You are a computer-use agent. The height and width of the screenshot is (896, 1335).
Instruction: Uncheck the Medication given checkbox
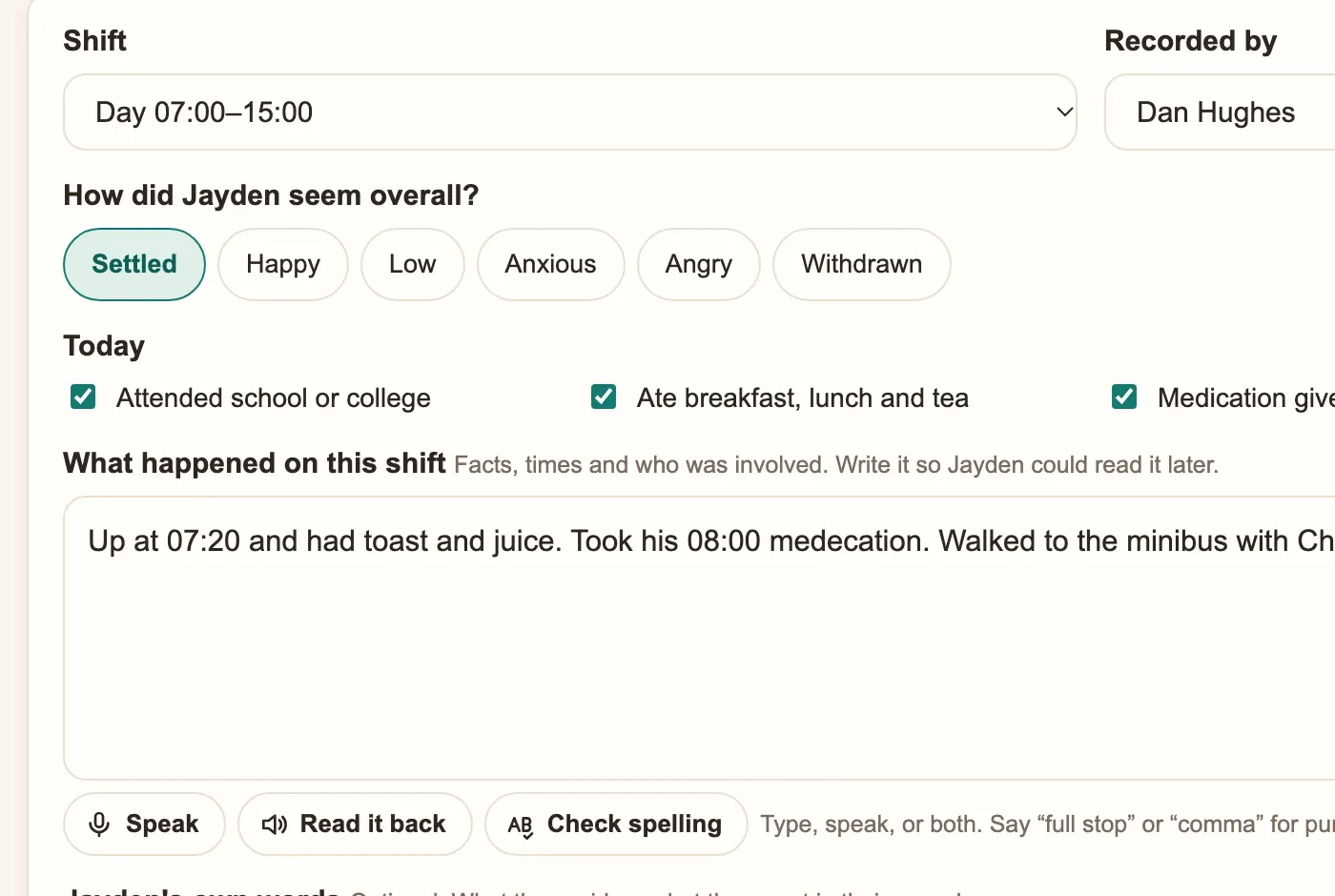[x=1124, y=397]
